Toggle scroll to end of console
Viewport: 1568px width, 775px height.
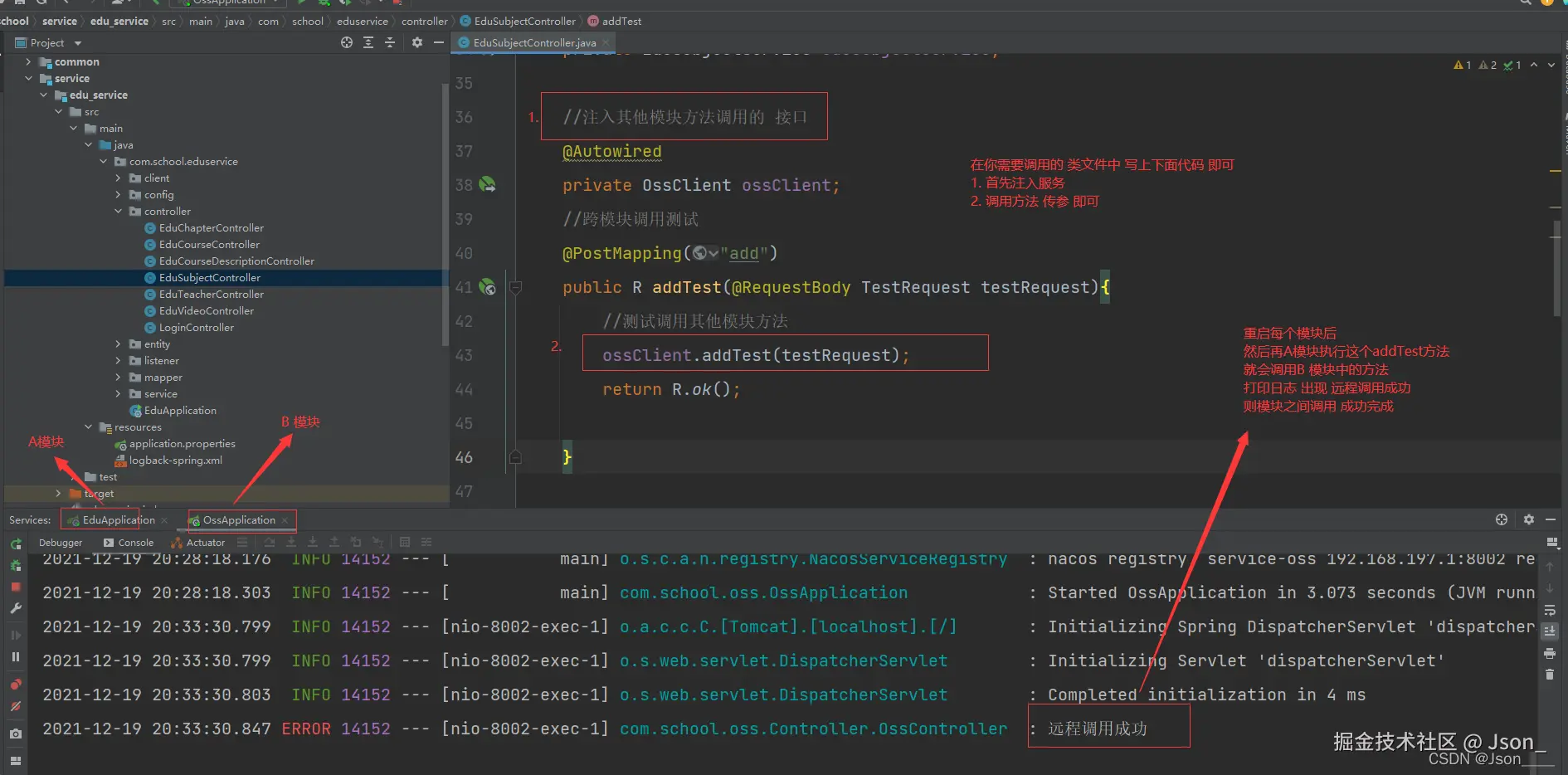click(x=1549, y=631)
